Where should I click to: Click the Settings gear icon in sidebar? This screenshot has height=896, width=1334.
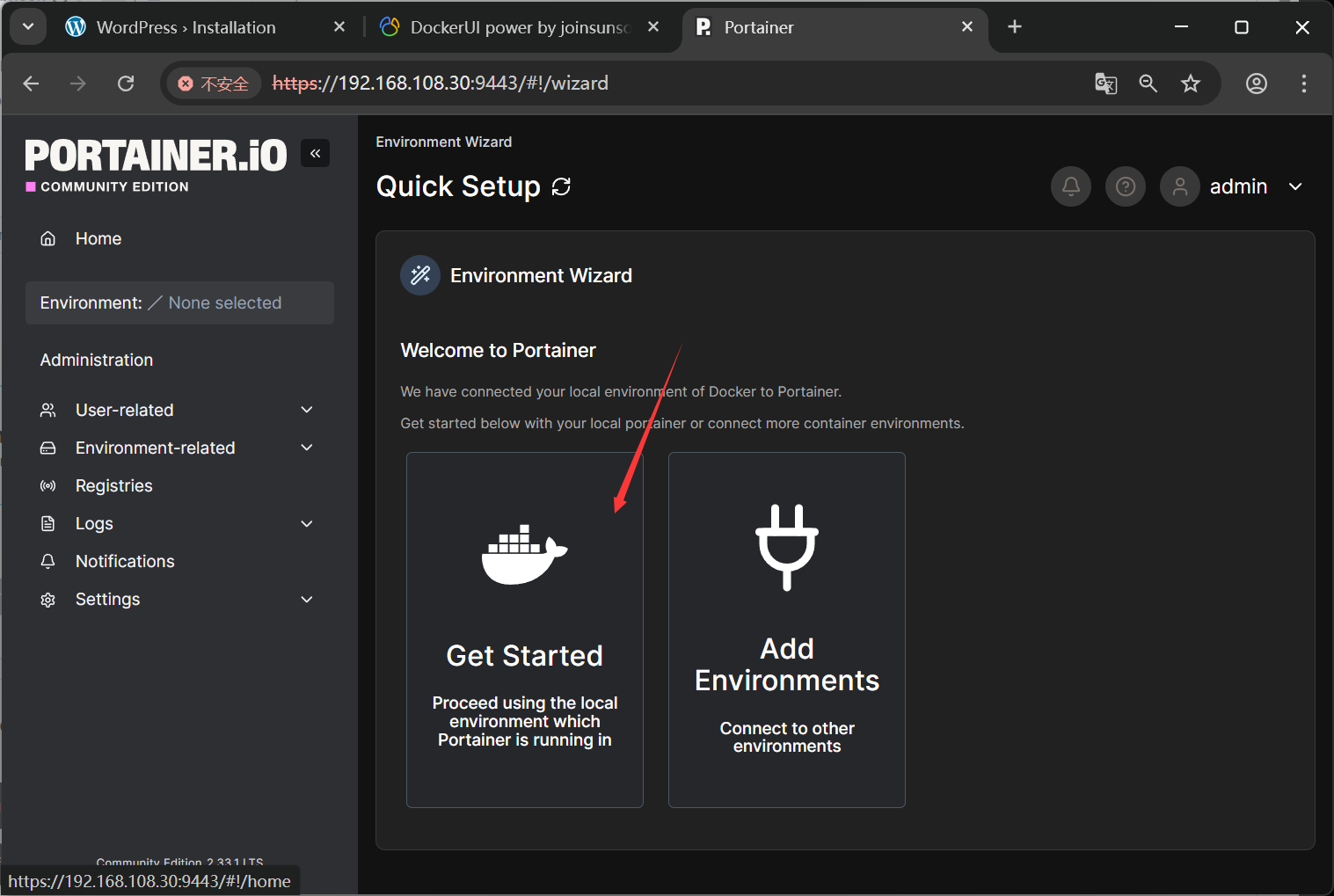[x=48, y=599]
